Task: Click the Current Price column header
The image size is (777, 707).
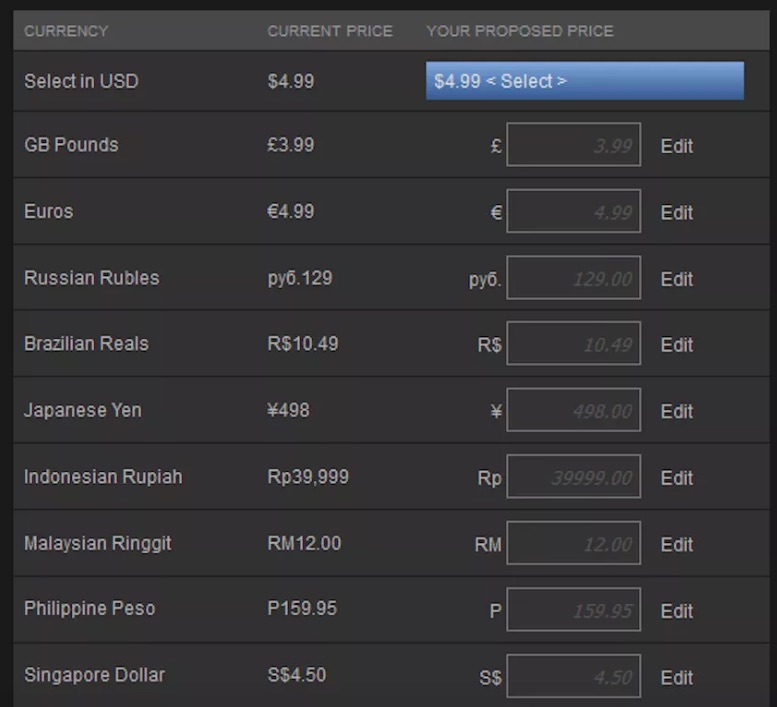Action: [x=330, y=31]
